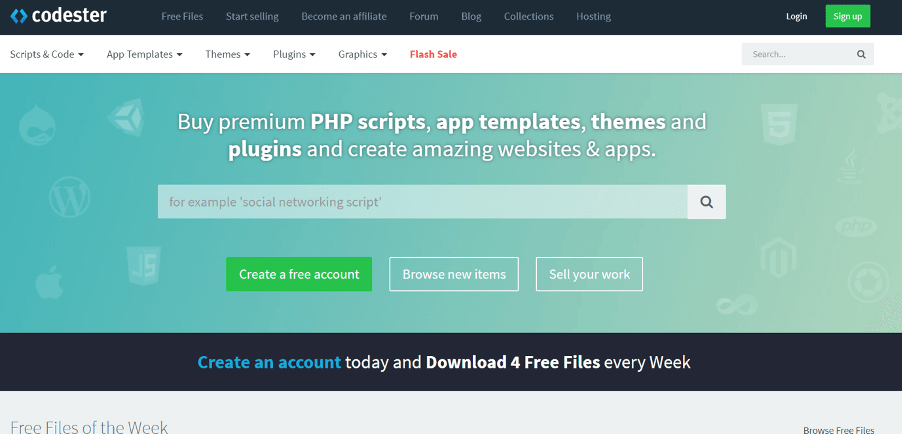Open the Flash Sale page

pyautogui.click(x=433, y=54)
